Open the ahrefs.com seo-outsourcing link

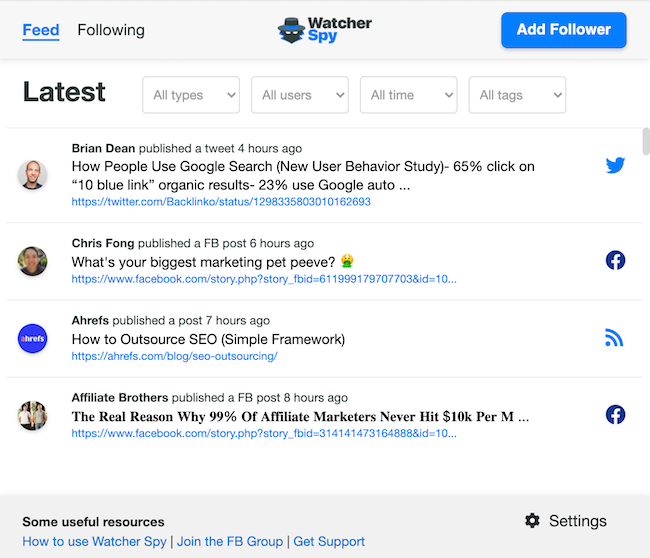[x=175, y=356]
